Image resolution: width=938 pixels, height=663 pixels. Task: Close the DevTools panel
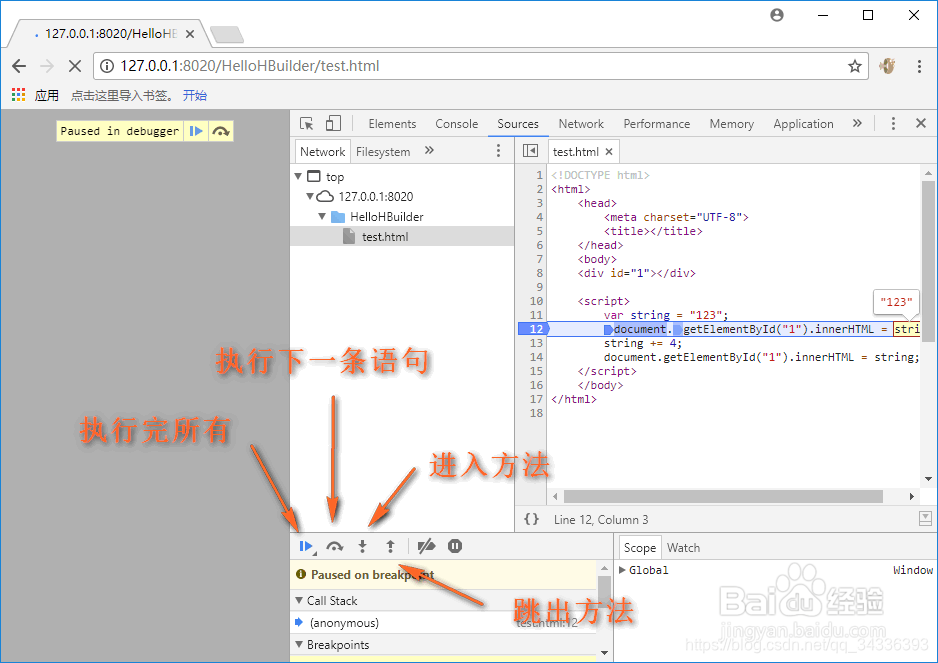pos(921,123)
